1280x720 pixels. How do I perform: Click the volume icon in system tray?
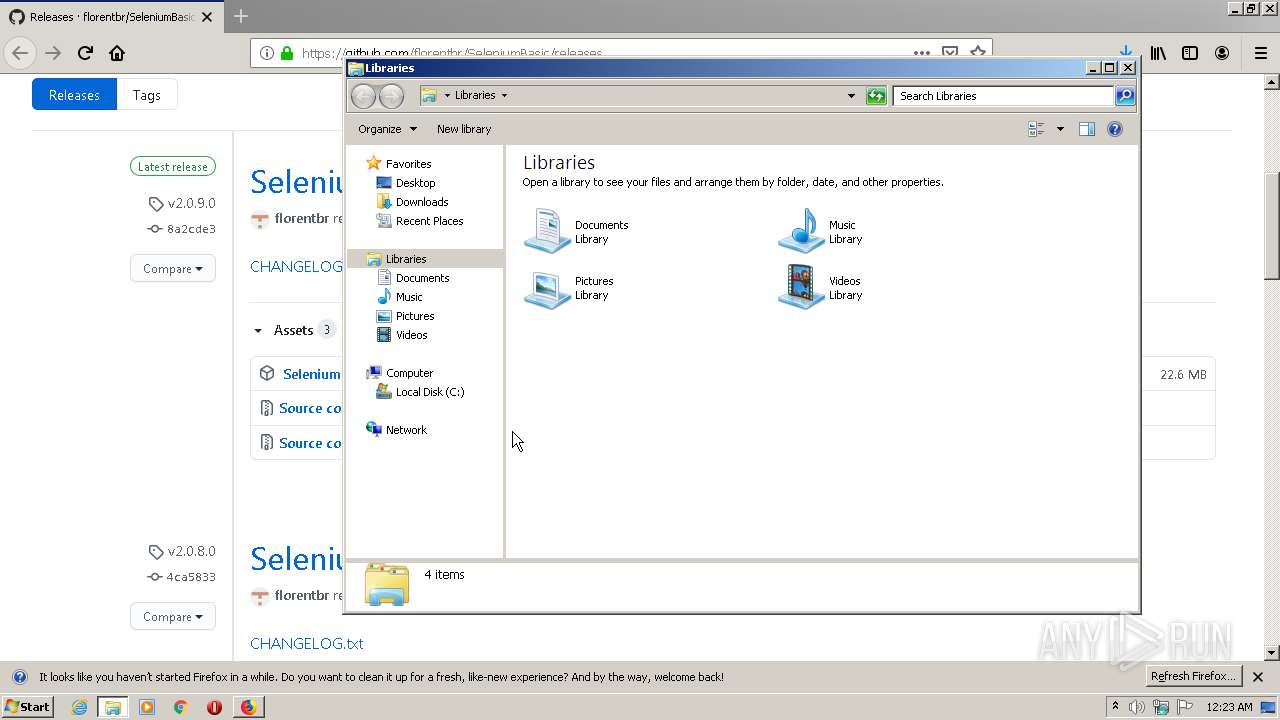pyautogui.click(x=1137, y=707)
